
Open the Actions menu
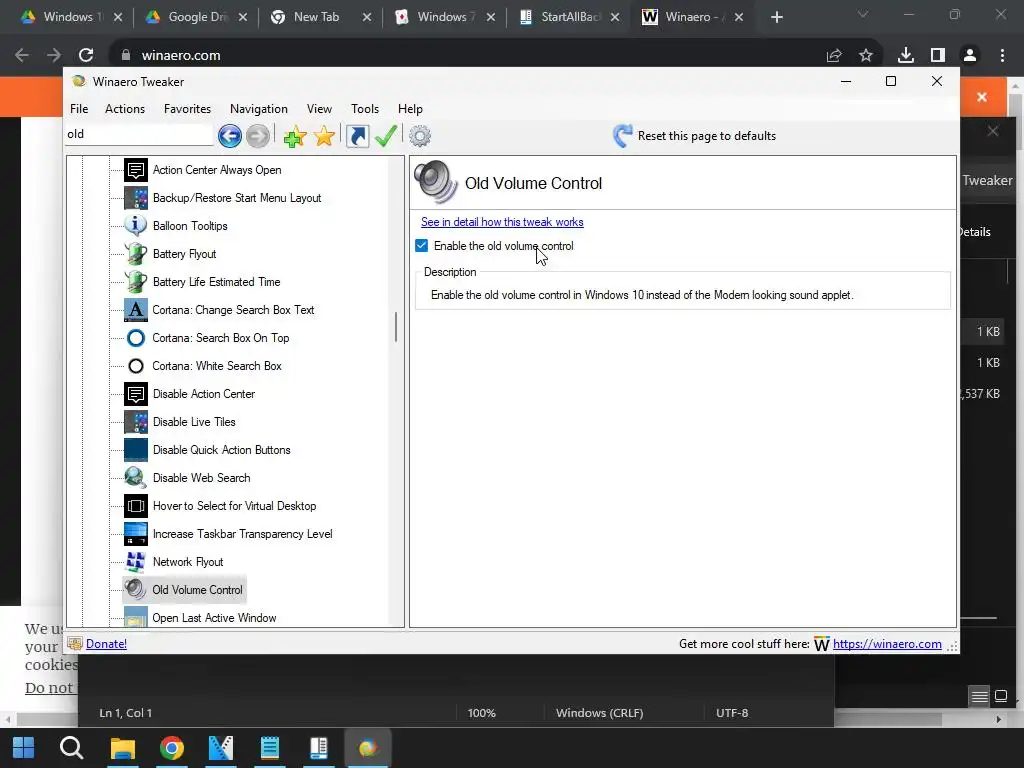coord(125,109)
